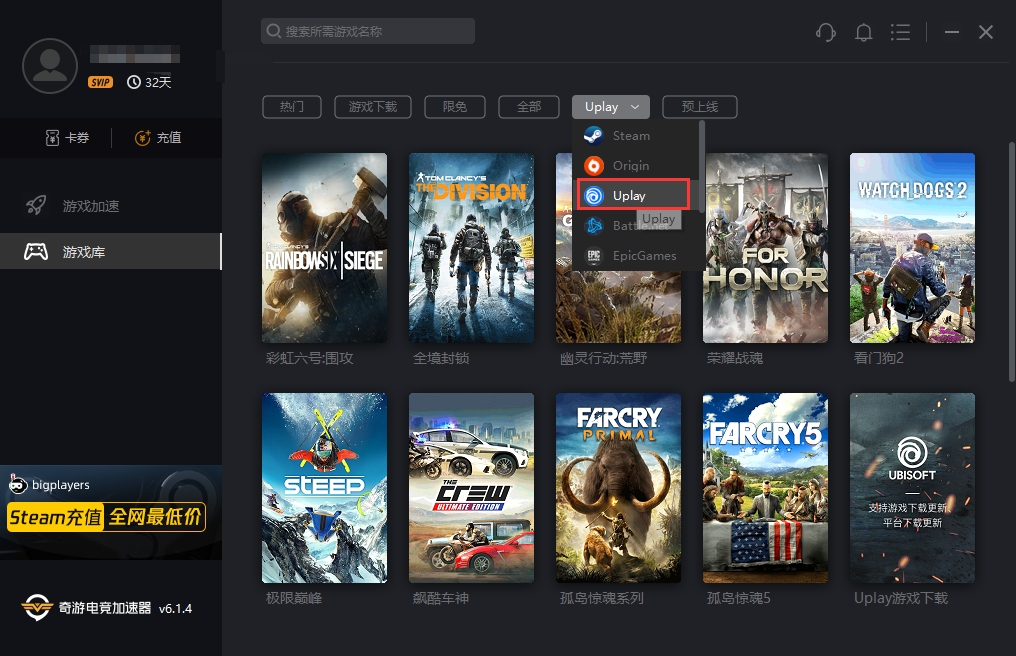Open 卡券 coupon icon

click(52, 137)
